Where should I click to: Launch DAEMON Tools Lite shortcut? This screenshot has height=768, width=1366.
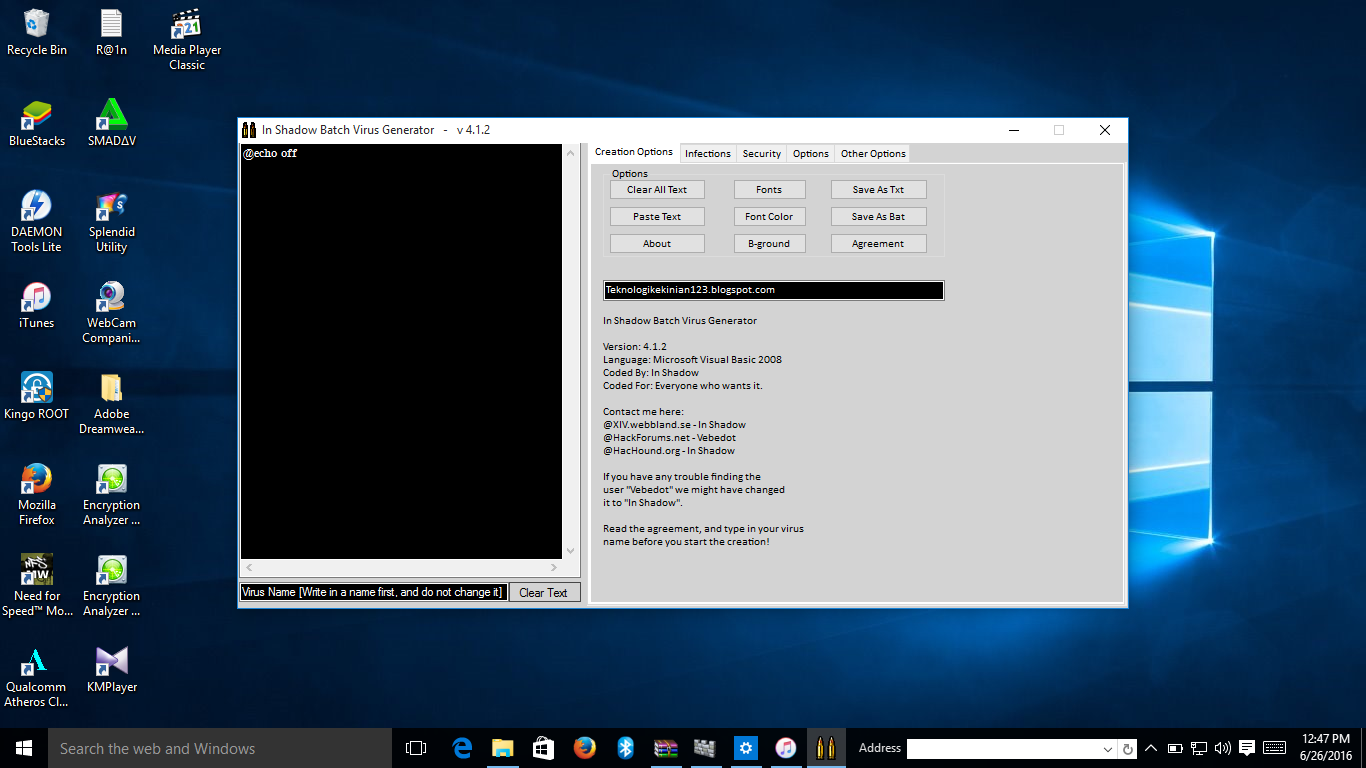click(x=37, y=222)
